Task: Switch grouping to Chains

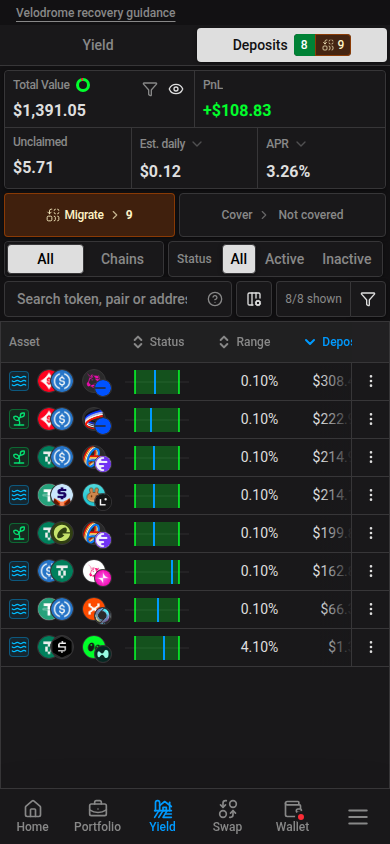Action: 123,259
